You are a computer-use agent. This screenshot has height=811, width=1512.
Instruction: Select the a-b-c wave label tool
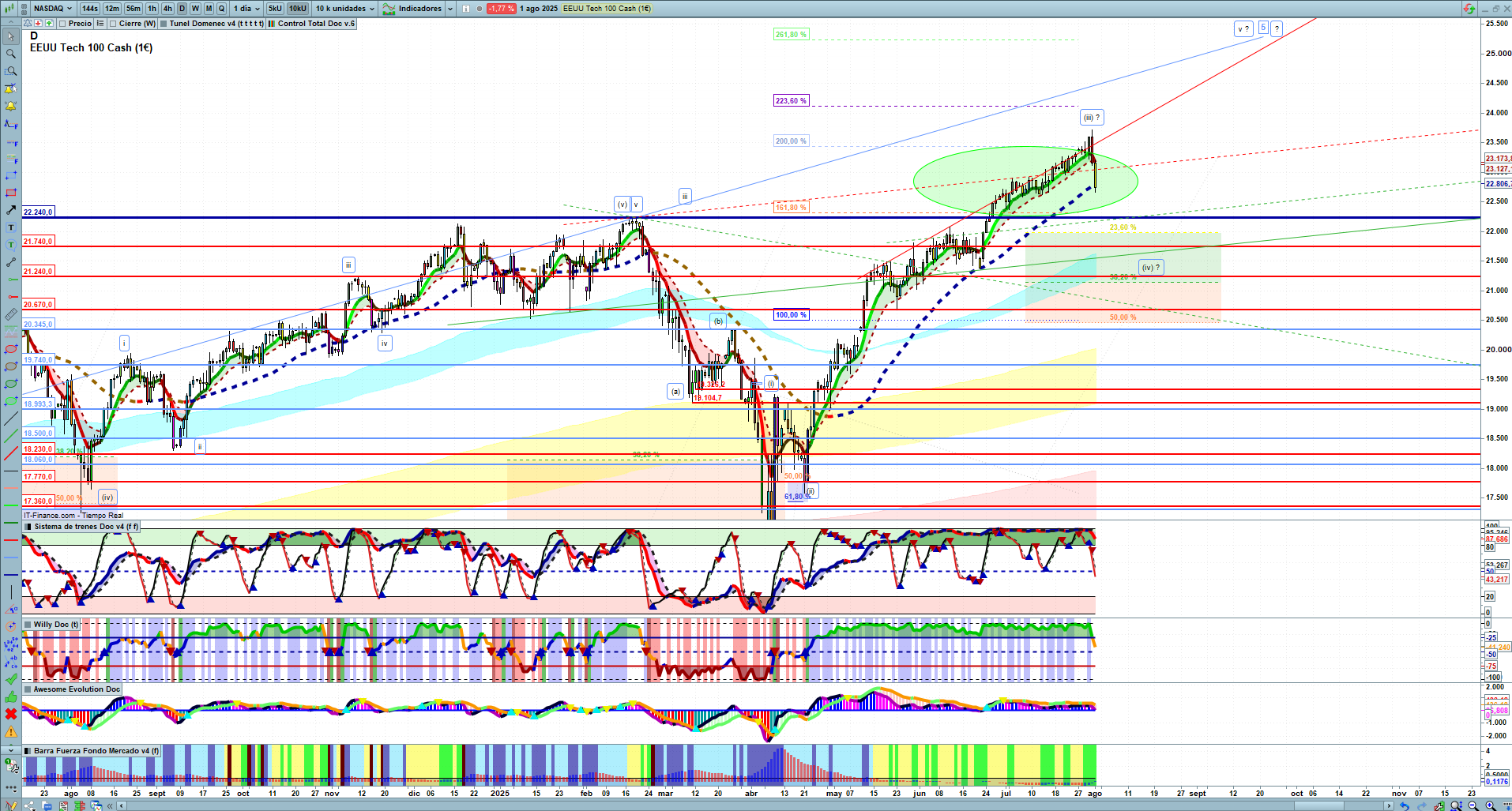pos(11,662)
